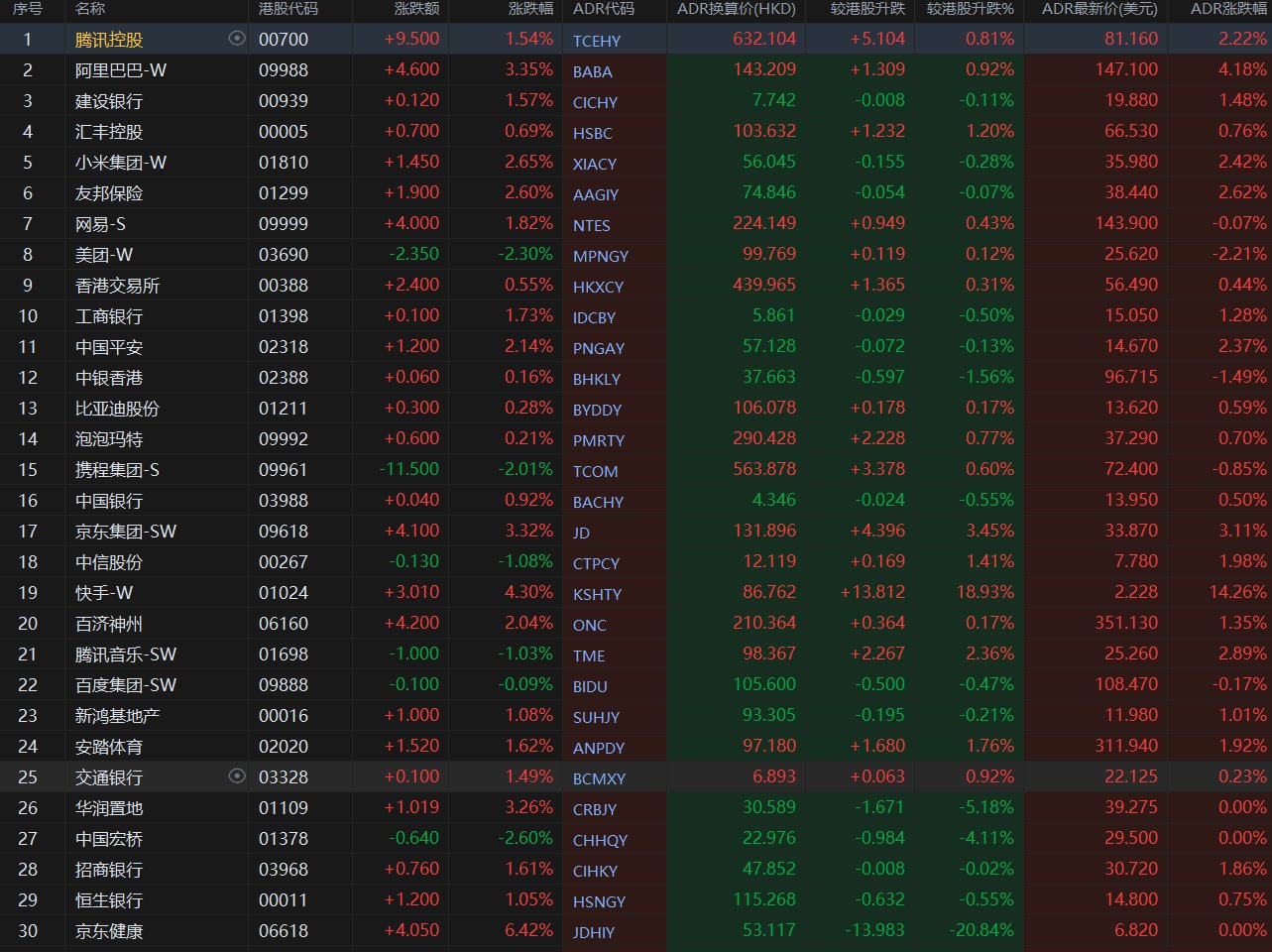Click the 序号 column header
Viewport: 1272px width, 952px height.
(27, 9)
